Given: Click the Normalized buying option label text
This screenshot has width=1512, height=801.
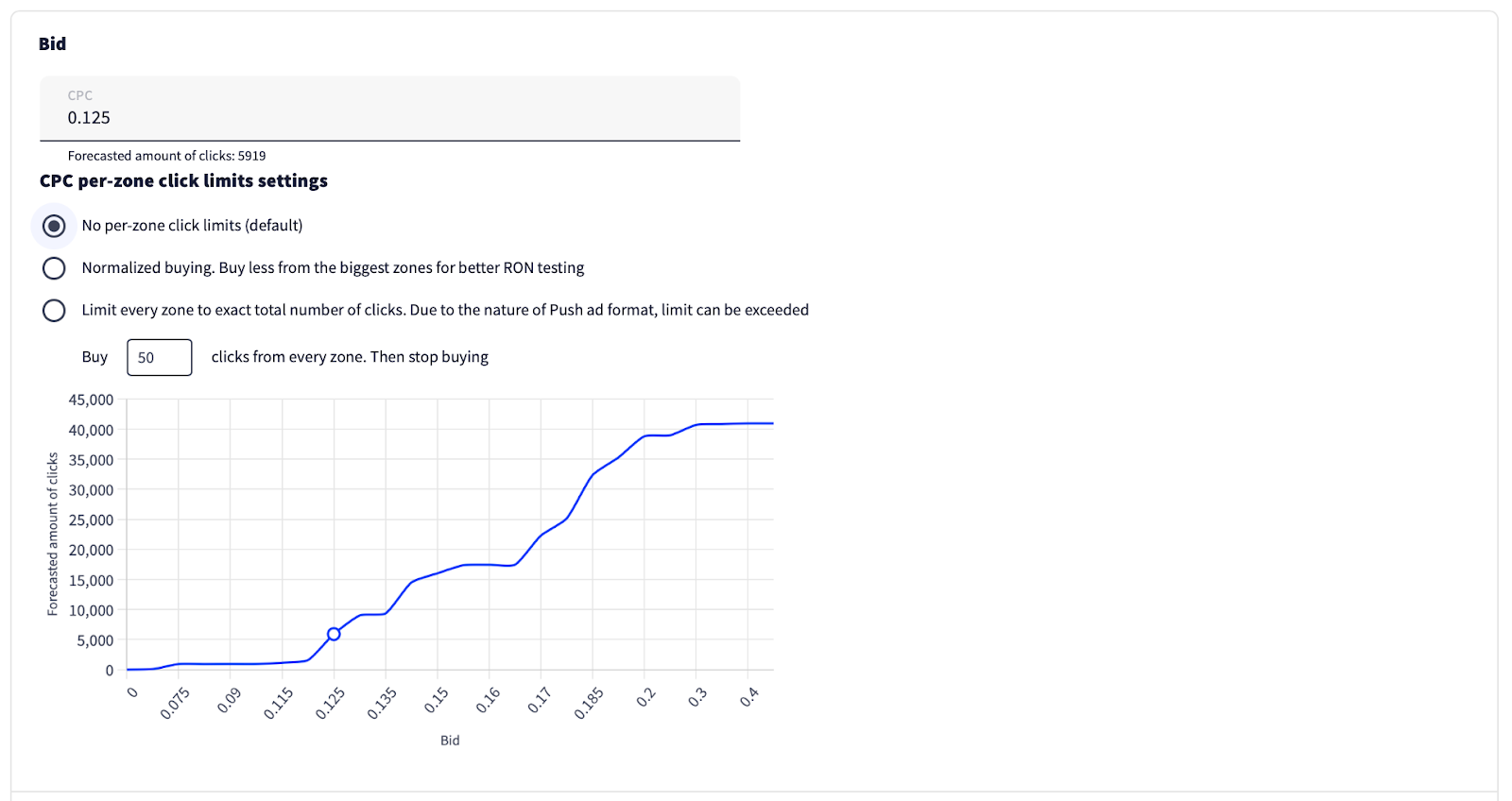Looking at the screenshot, I should point(333,268).
